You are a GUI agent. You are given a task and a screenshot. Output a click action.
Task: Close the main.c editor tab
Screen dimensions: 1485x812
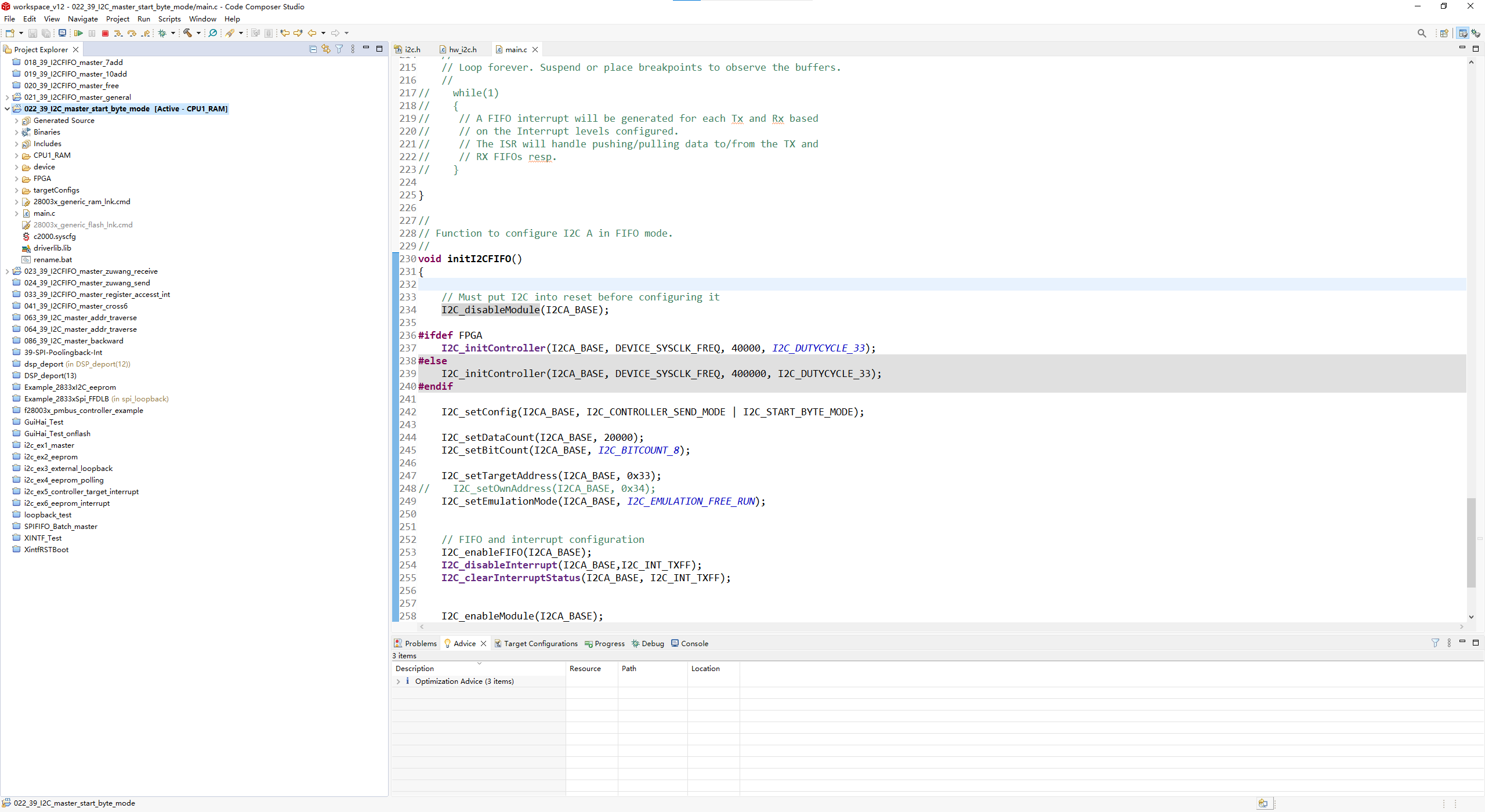point(535,49)
